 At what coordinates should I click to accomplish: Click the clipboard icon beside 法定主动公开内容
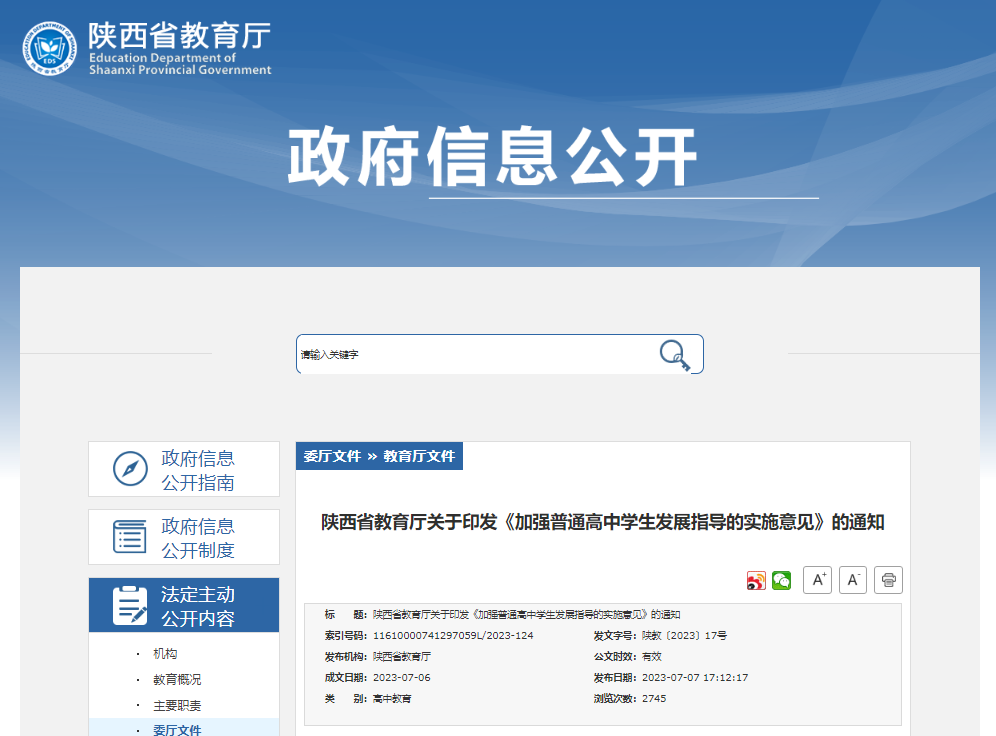point(130,606)
